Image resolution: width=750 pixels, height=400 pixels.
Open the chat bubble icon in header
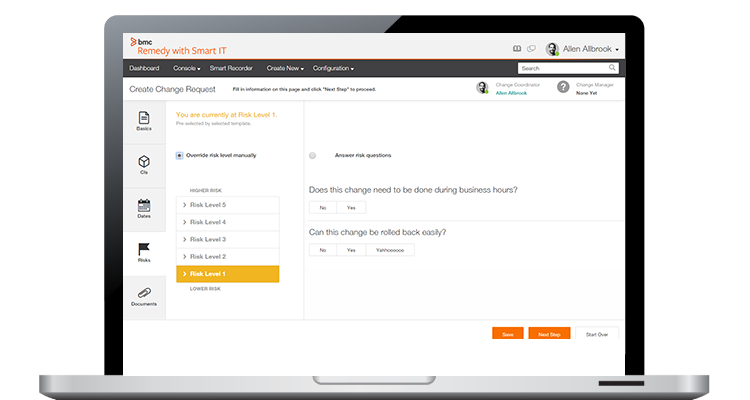531,49
